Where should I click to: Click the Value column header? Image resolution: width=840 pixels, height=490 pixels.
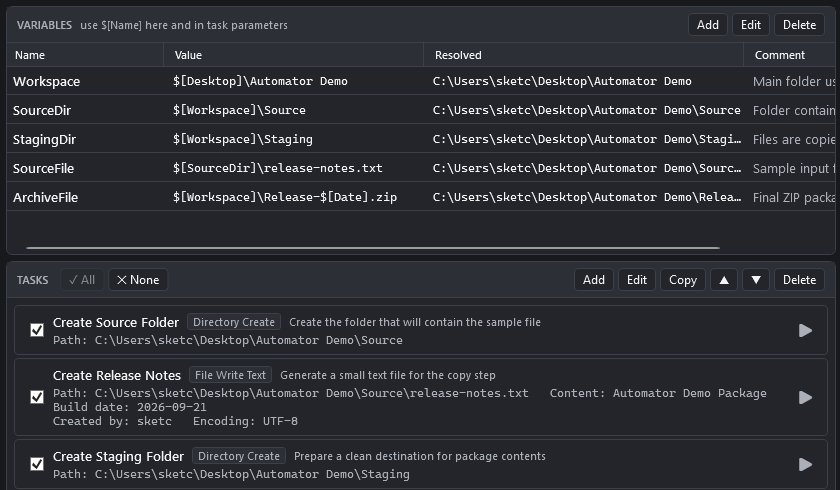(x=294, y=55)
